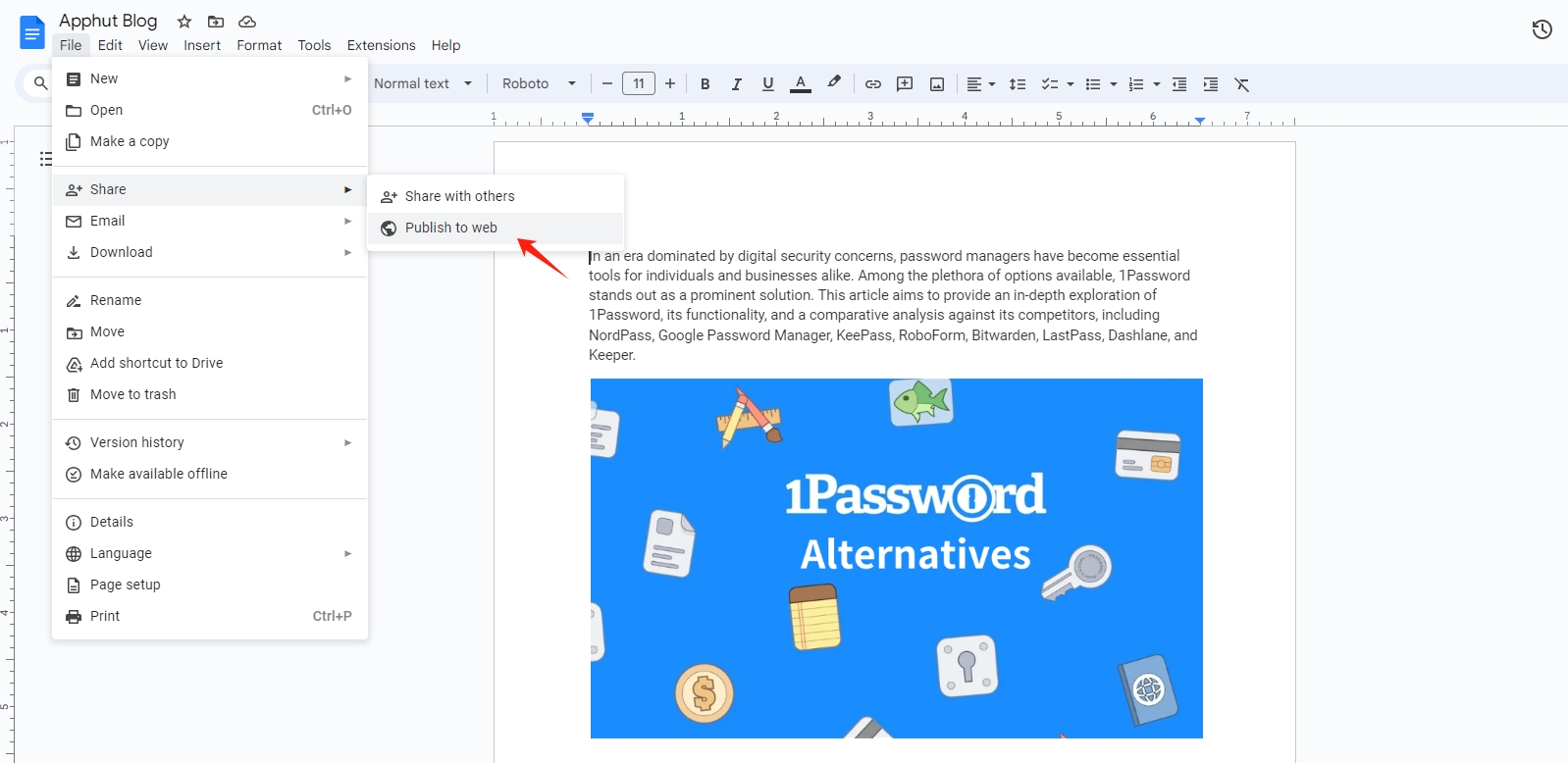Click the insert image icon
Image resolution: width=1568 pixels, height=763 pixels.
tap(937, 84)
